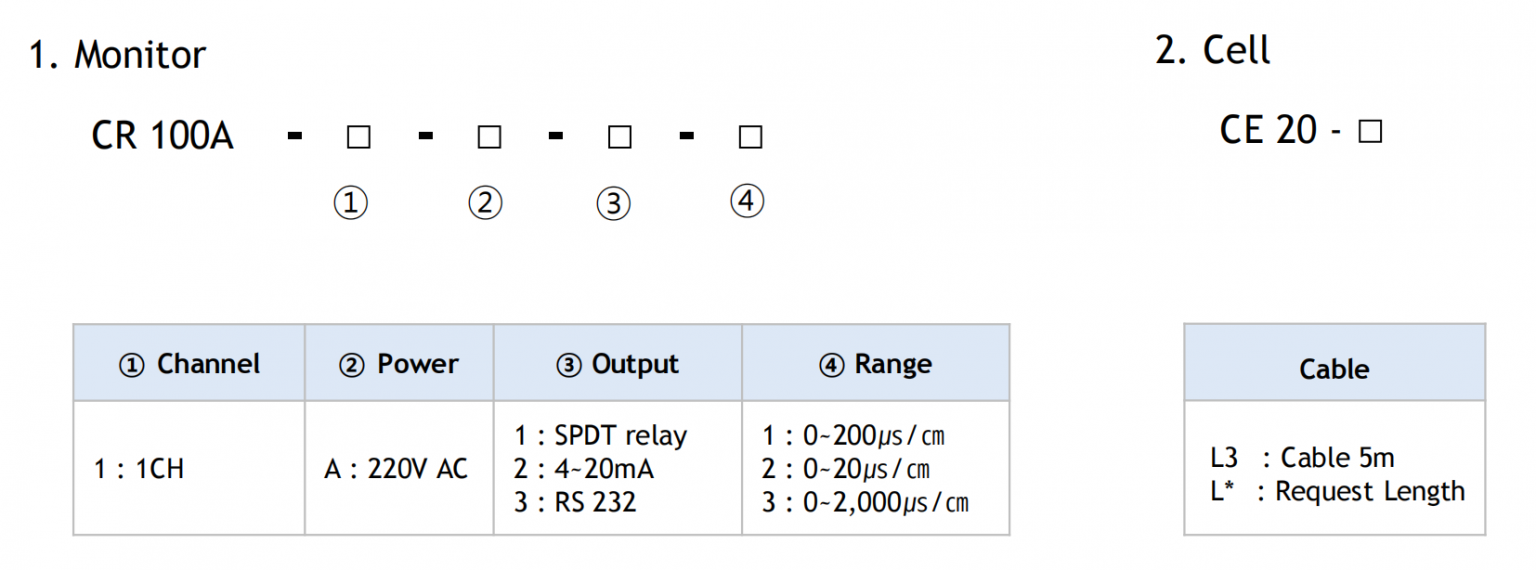Choose the "3 : RS 232" output option
The width and height of the screenshot is (1536, 570).
(x=575, y=502)
